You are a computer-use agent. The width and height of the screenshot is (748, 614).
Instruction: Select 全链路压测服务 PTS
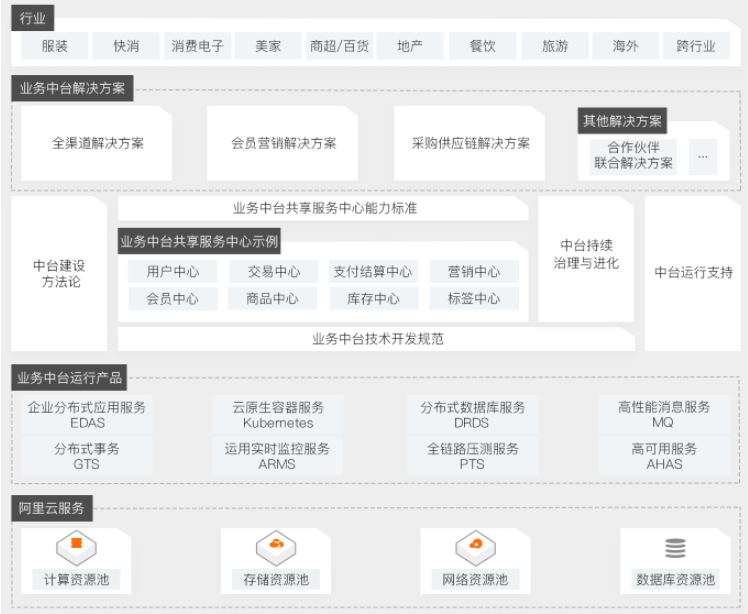[472, 456]
